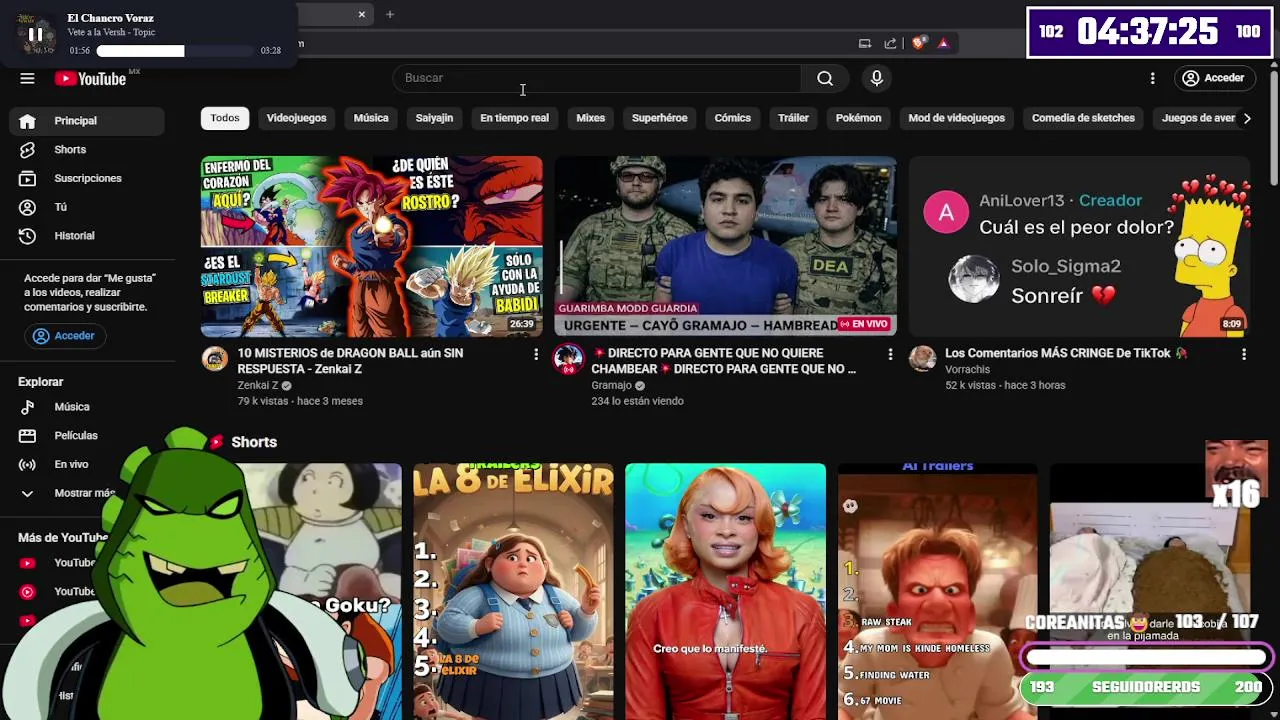The height and width of the screenshot is (720, 1280).
Task: Open the Vorrachis channel name
Action: coord(968,369)
